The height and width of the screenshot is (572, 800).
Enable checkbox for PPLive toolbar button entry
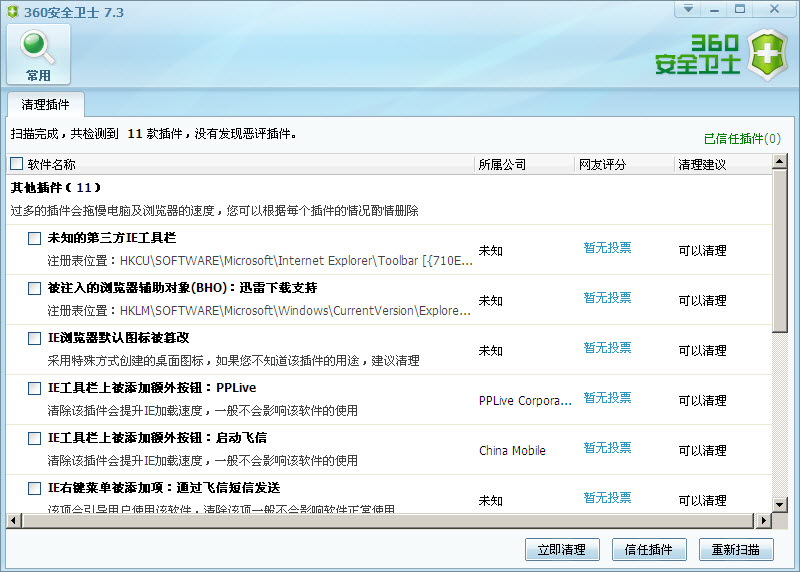click(34, 388)
